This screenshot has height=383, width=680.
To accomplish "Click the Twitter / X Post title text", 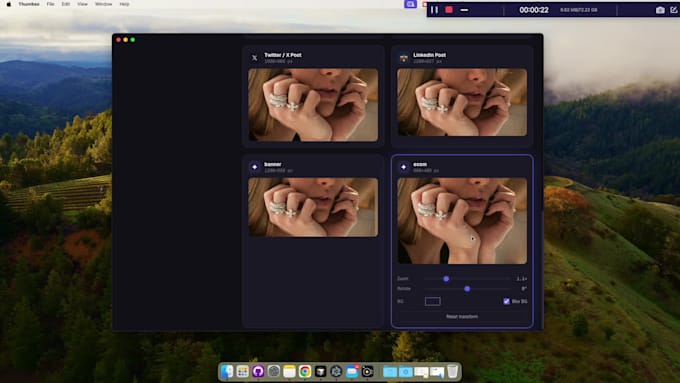I will tap(283, 55).
